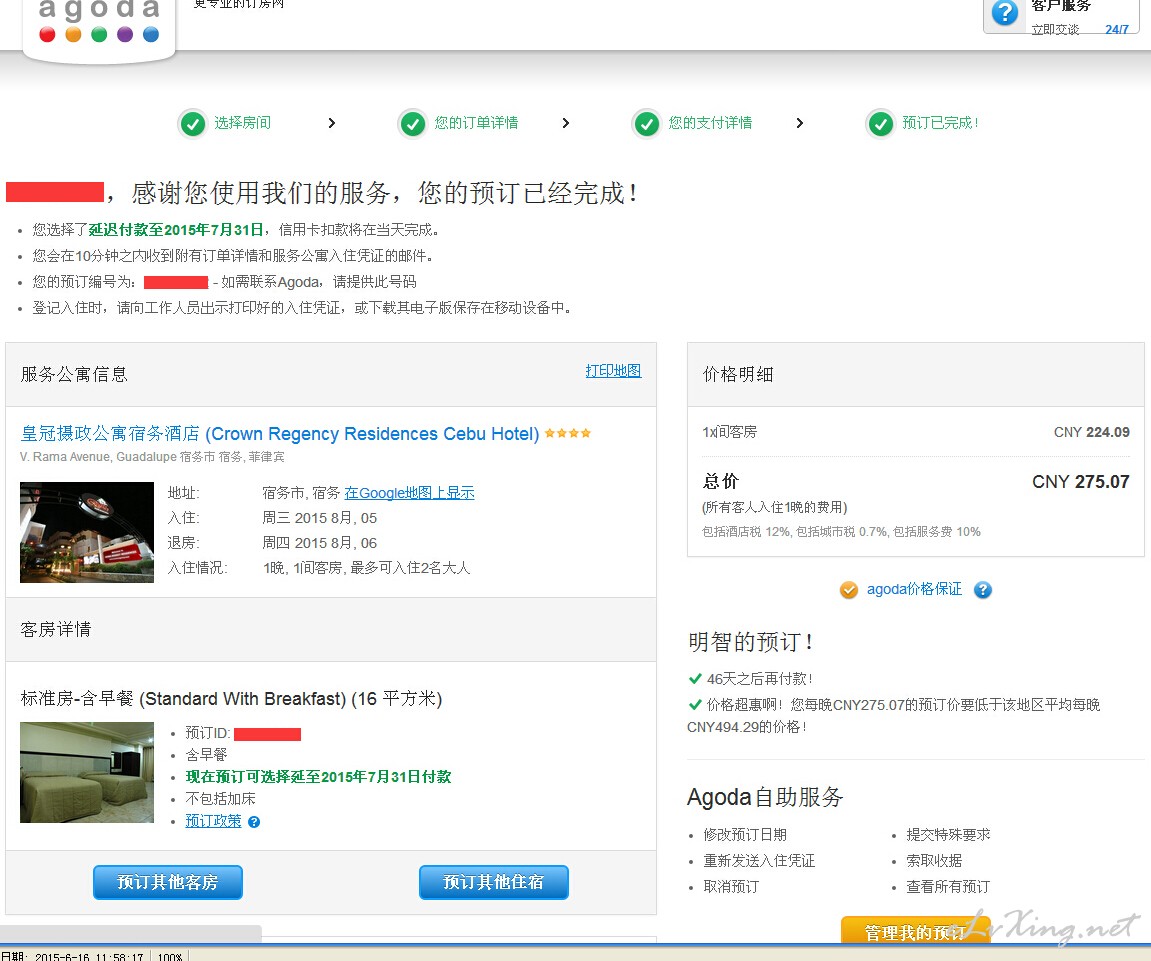Click the 打印地图 print map link
Image resolution: width=1151 pixels, height=961 pixels.
pos(613,371)
